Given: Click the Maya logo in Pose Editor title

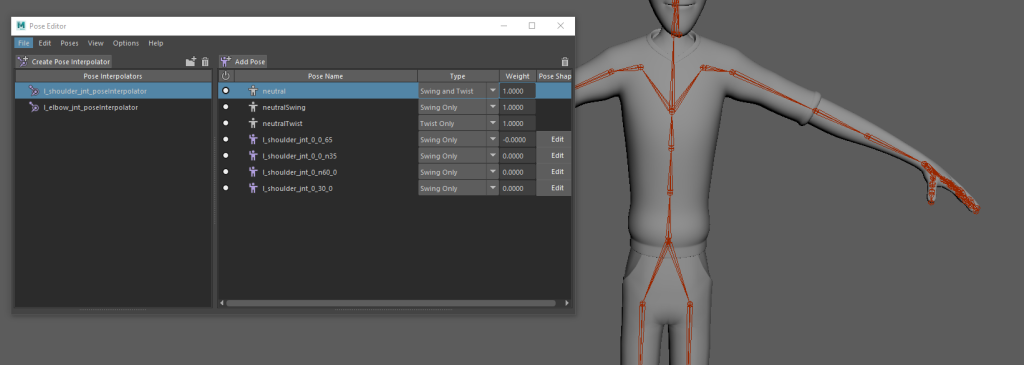Looking at the screenshot, I should pyautogui.click(x=21, y=26).
